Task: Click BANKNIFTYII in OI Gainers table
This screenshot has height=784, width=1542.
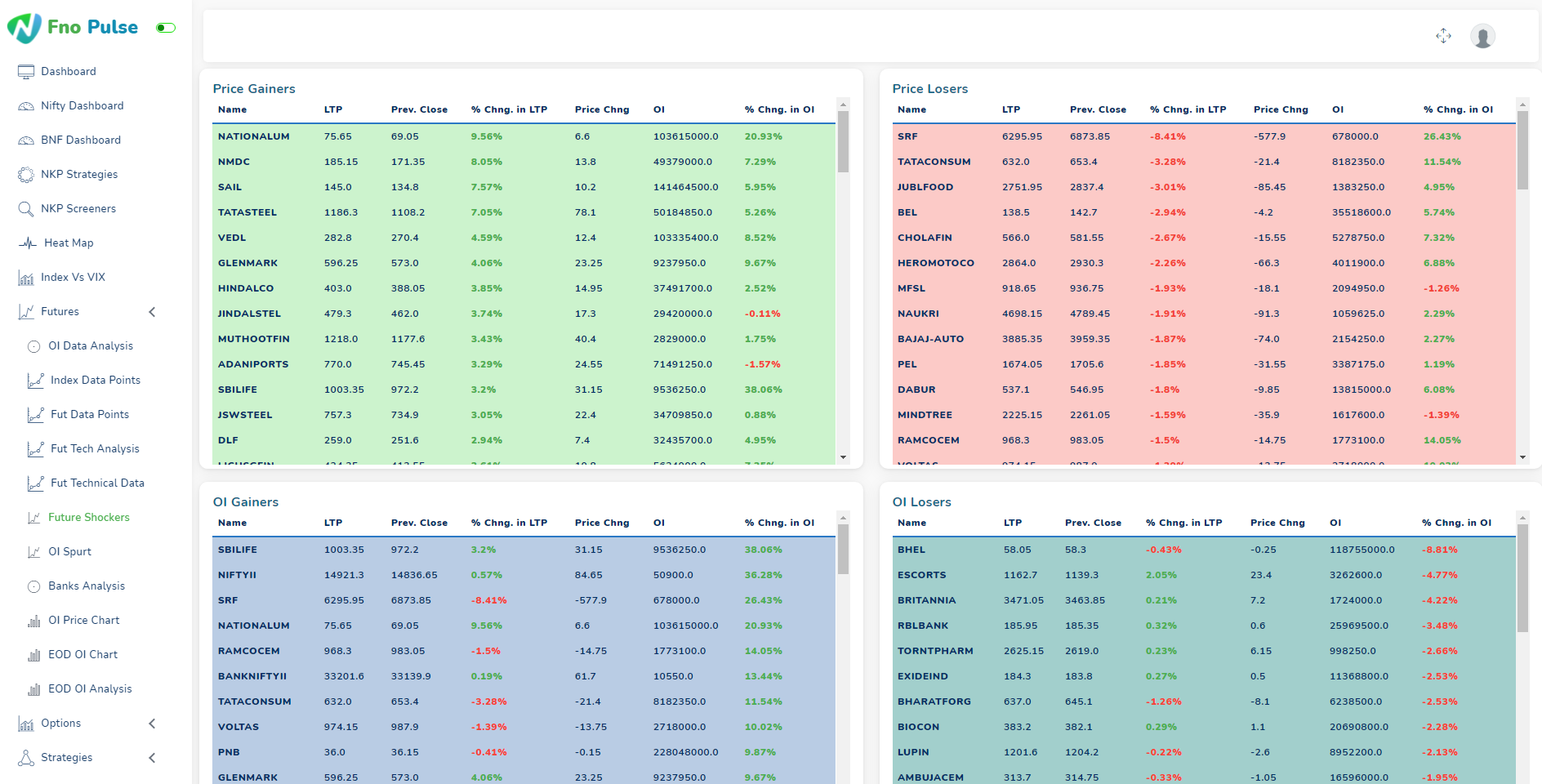Action: 252,676
